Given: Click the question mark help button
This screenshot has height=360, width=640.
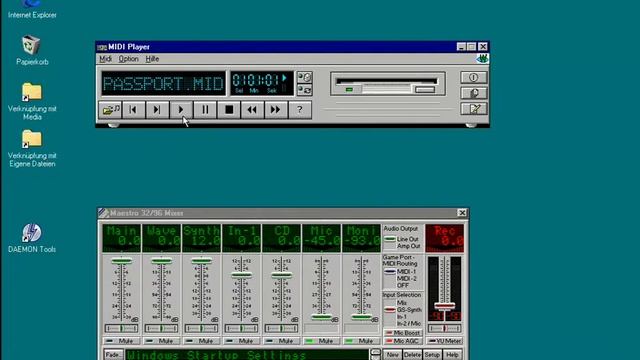Looking at the screenshot, I should pyautogui.click(x=300, y=110).
